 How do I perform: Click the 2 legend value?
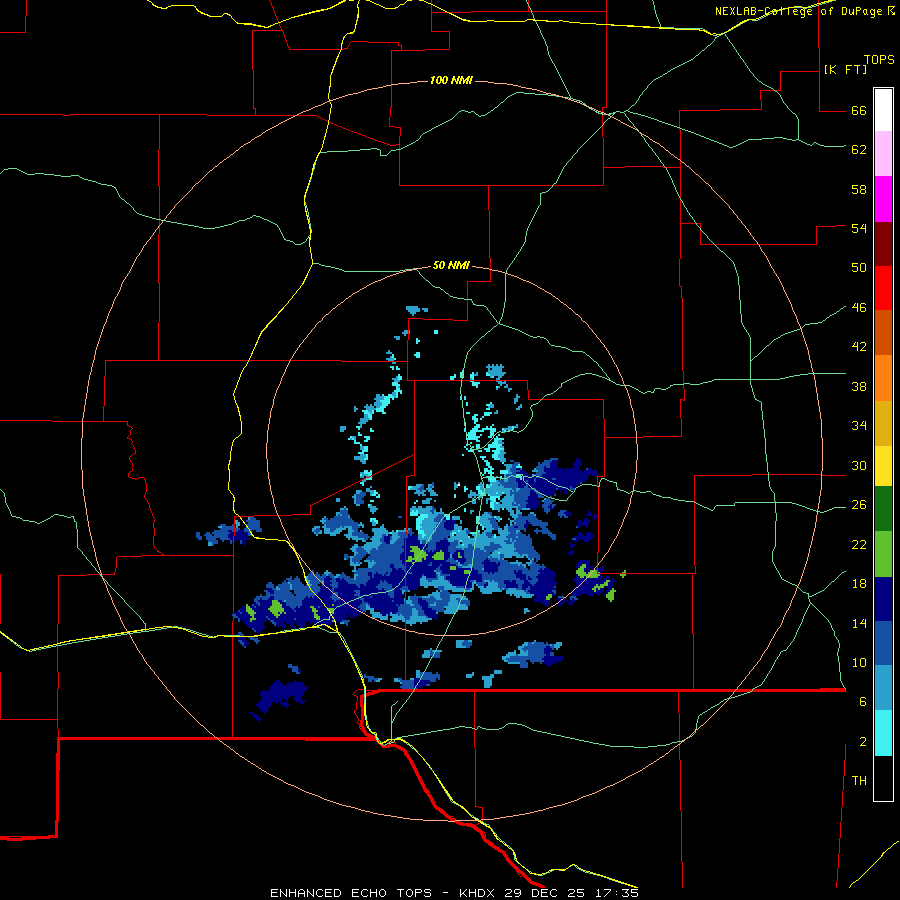tap(863, 741)
